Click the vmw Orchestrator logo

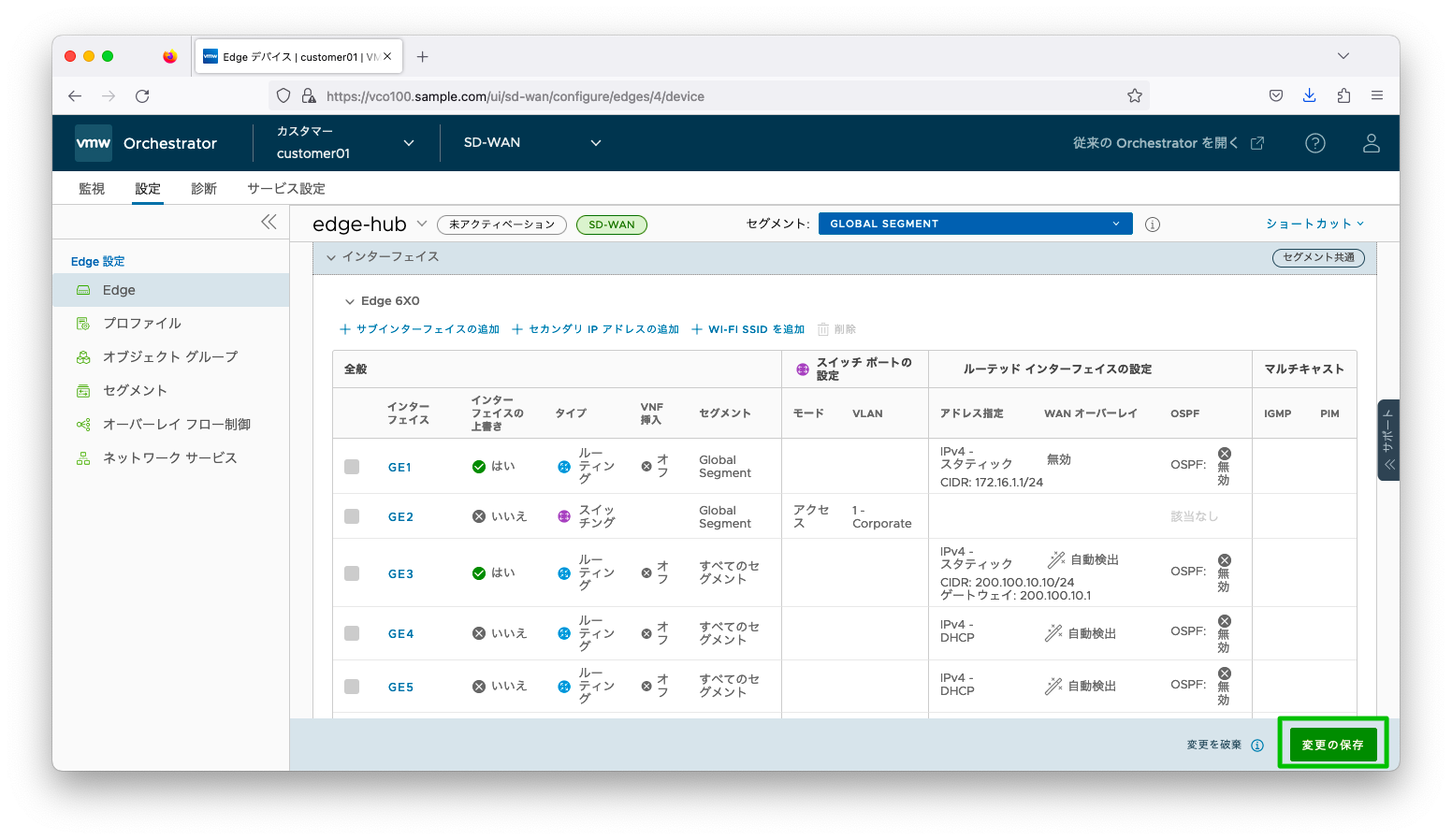pyautogui.click(x=146, y=143)
